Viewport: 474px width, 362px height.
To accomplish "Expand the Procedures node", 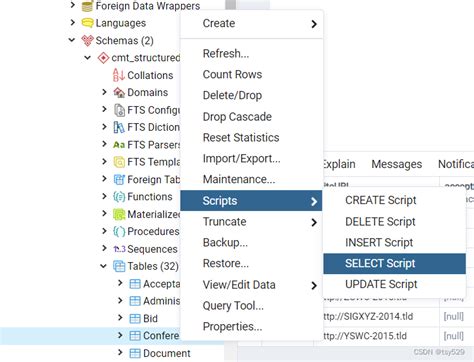I will [104, 231].
